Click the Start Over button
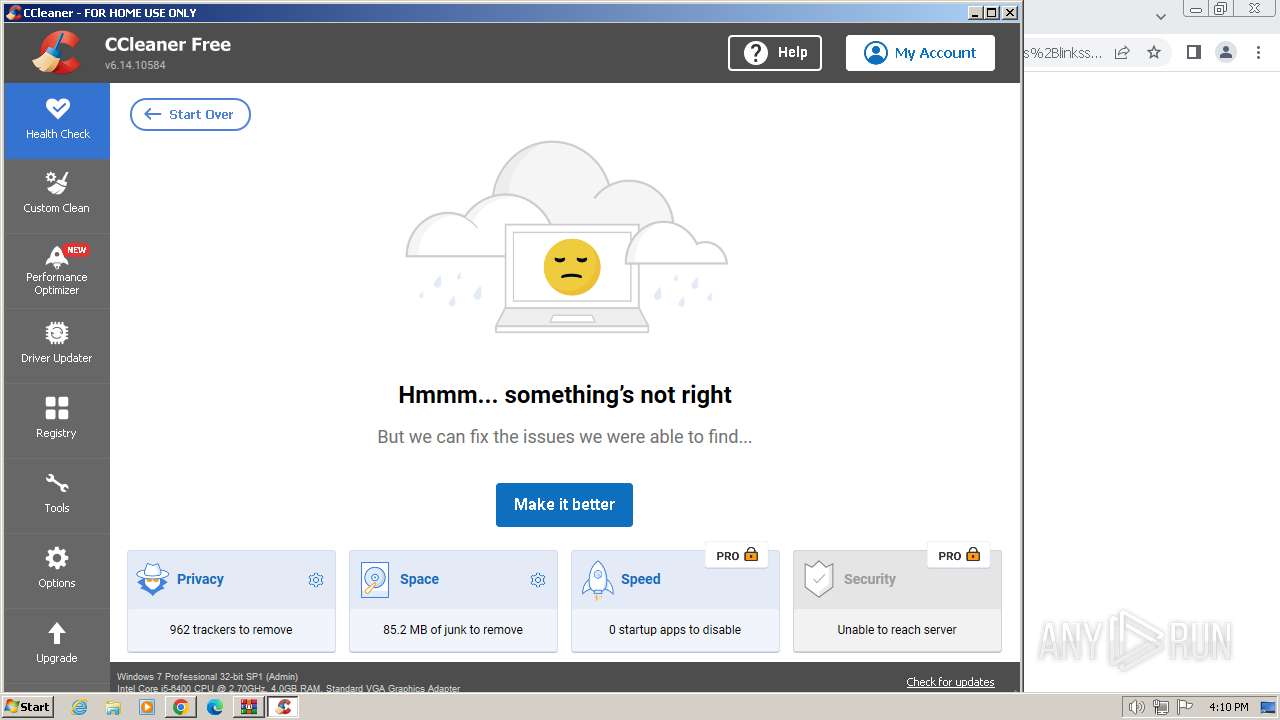Screen dimensions: 1280x720 click(x=190, y=114)
